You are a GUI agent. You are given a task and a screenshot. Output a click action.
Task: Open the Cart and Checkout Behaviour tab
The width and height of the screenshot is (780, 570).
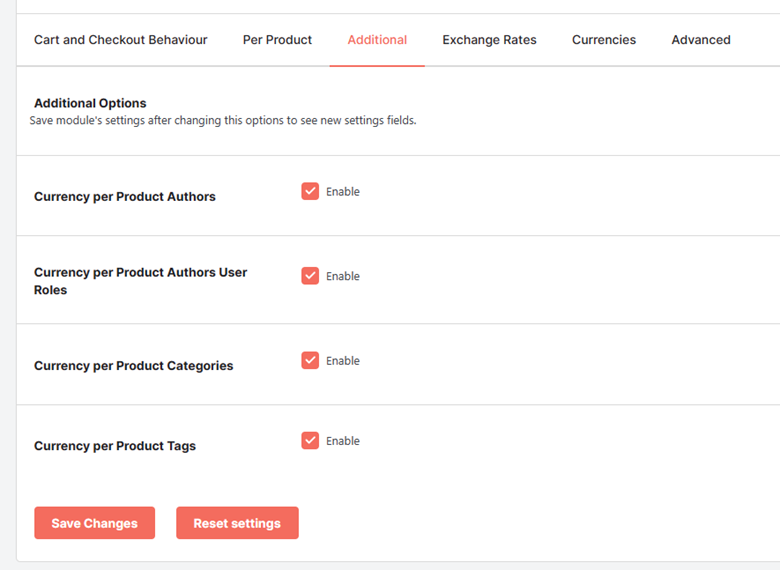(120, 40)
